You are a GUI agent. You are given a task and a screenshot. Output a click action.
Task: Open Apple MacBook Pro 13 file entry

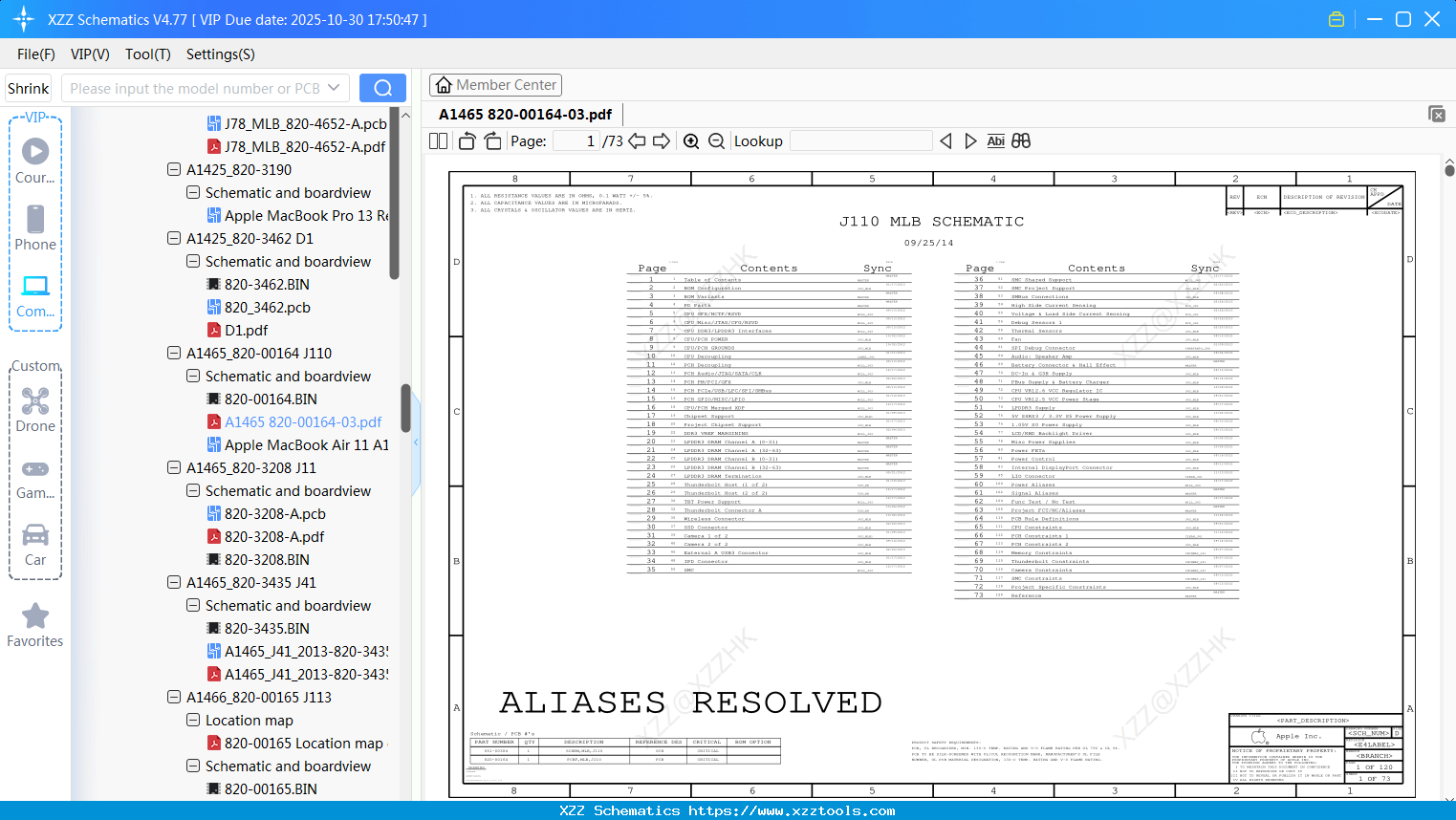tap(298, 215)
